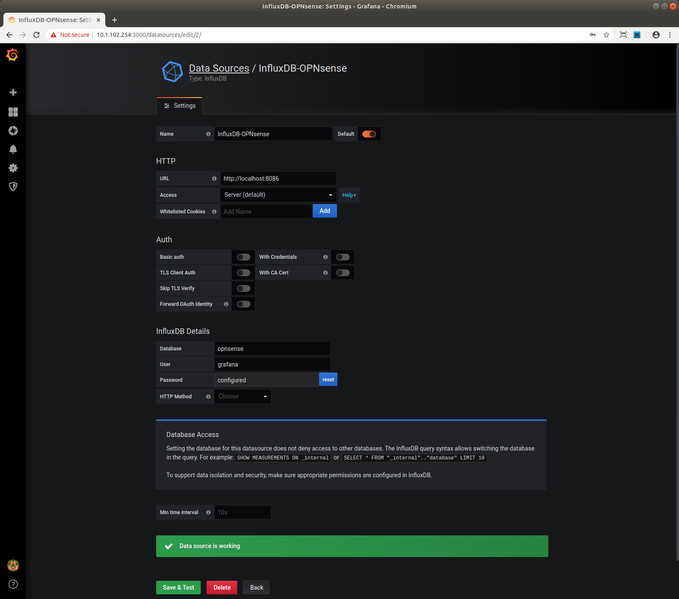Open the Explore compass icon
The image size is (679, 599).
click(13, 130)
